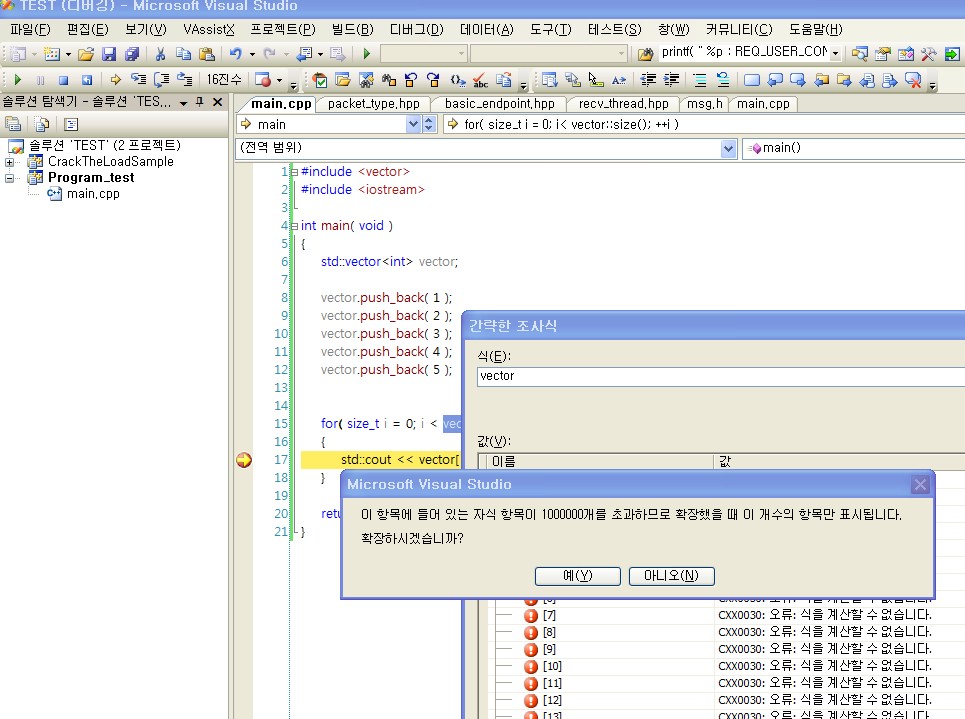Image resolution: width=965 pixels, height=719 pixels.
Task: Toggle bookmark on the current line
Action: 751,79
